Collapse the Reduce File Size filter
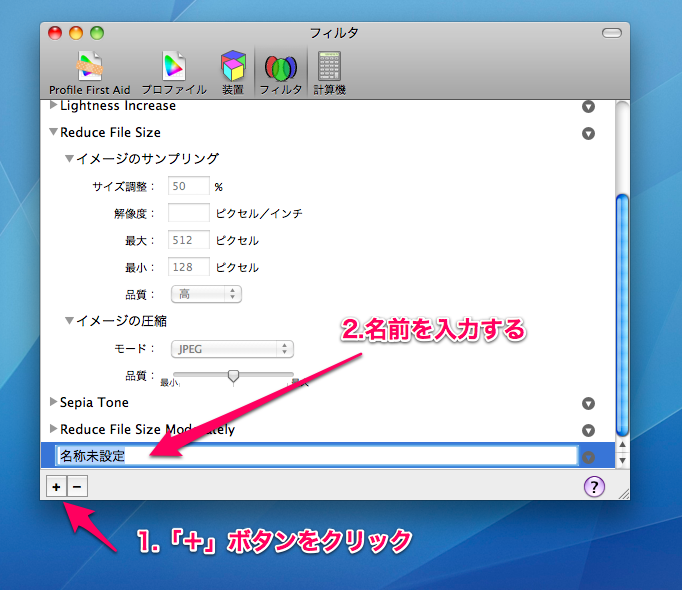 coord(53,132)
